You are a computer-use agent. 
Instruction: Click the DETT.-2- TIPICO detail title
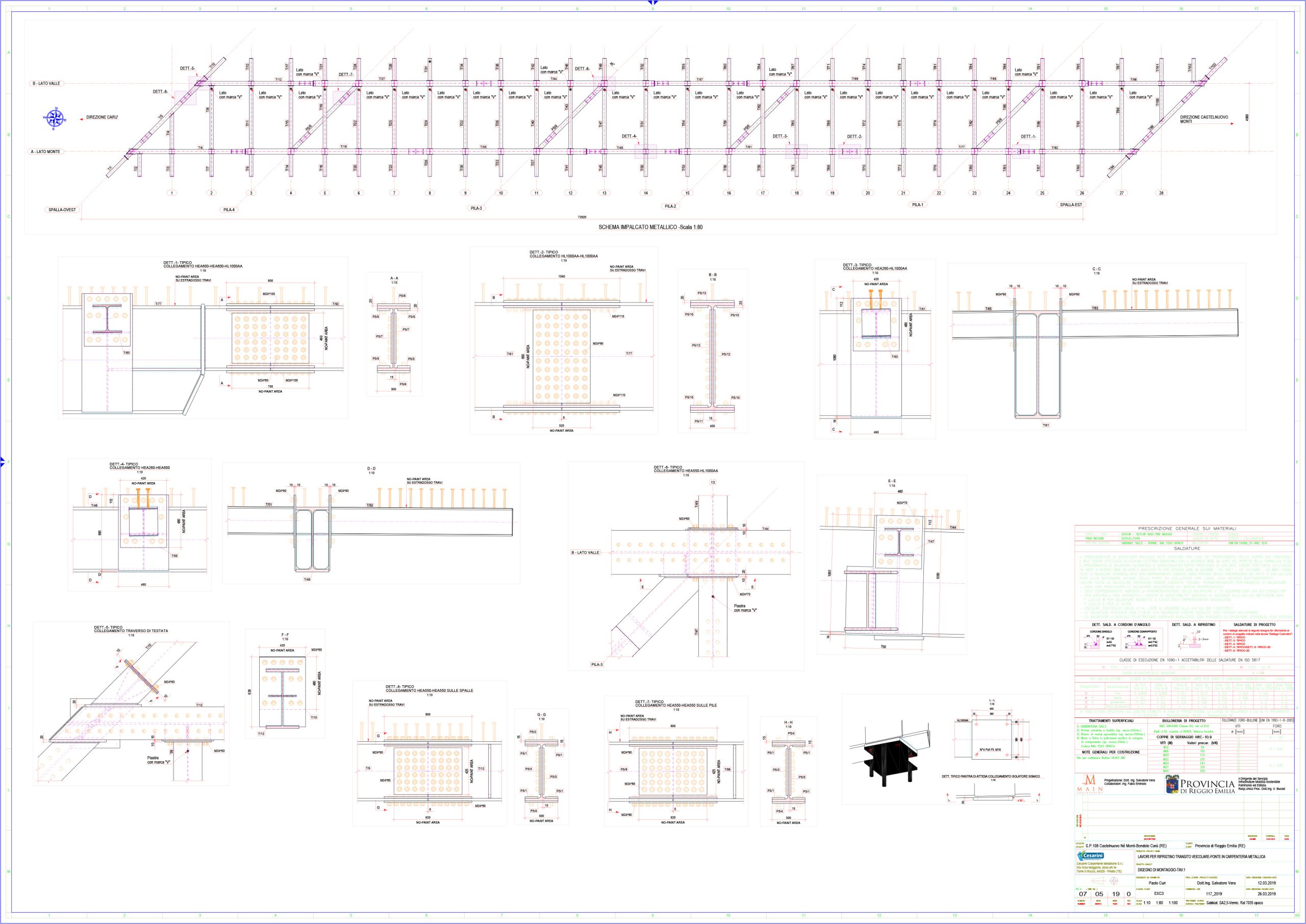click(564, 254)
